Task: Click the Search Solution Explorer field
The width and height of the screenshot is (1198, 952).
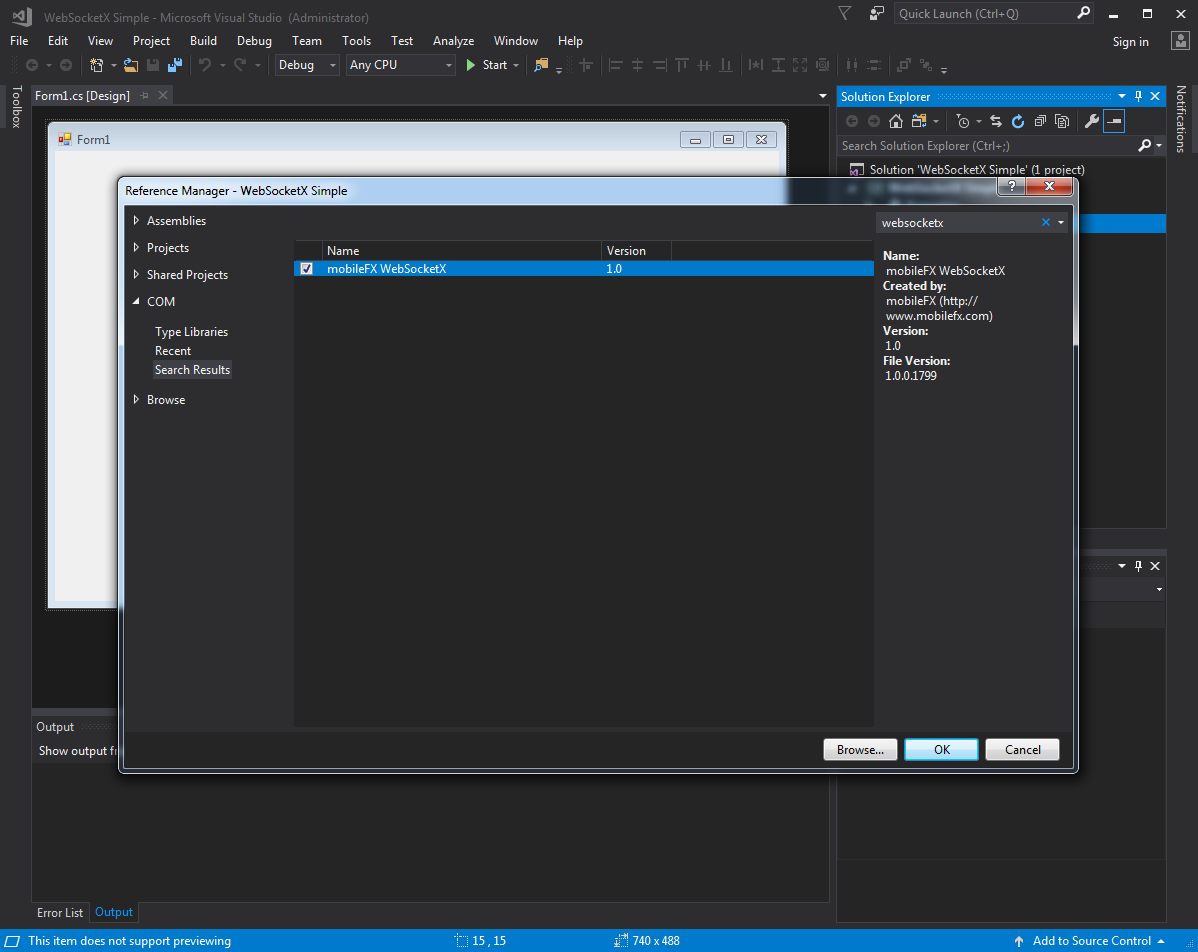Action: 987,145
